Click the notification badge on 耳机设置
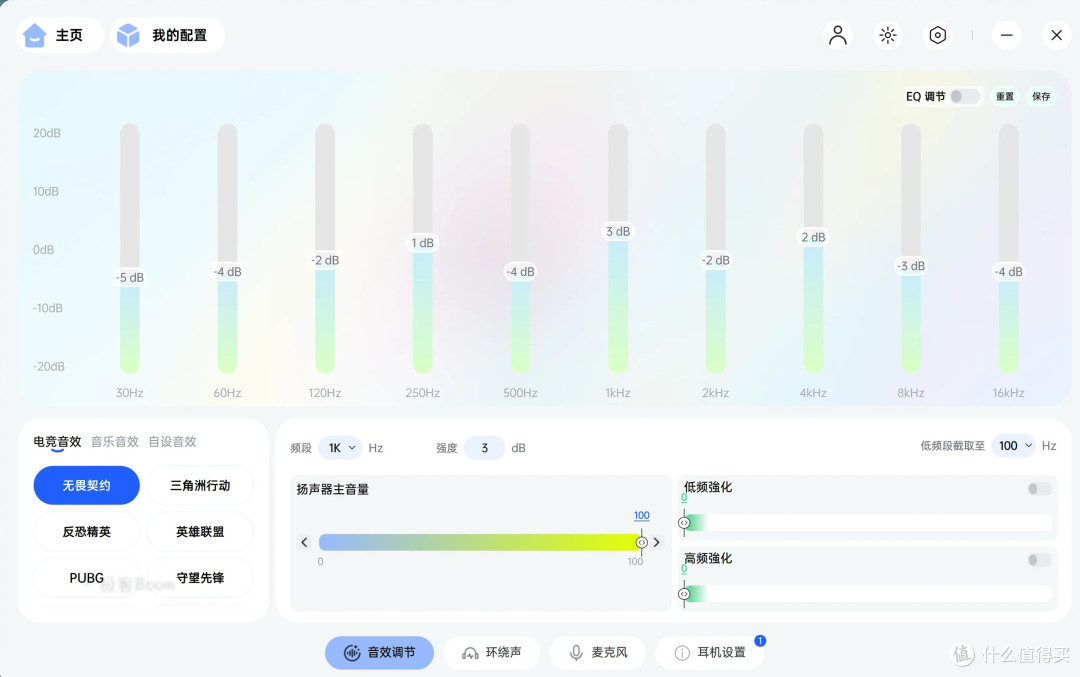Screen dimensions: 1080x677 [760, 640]
